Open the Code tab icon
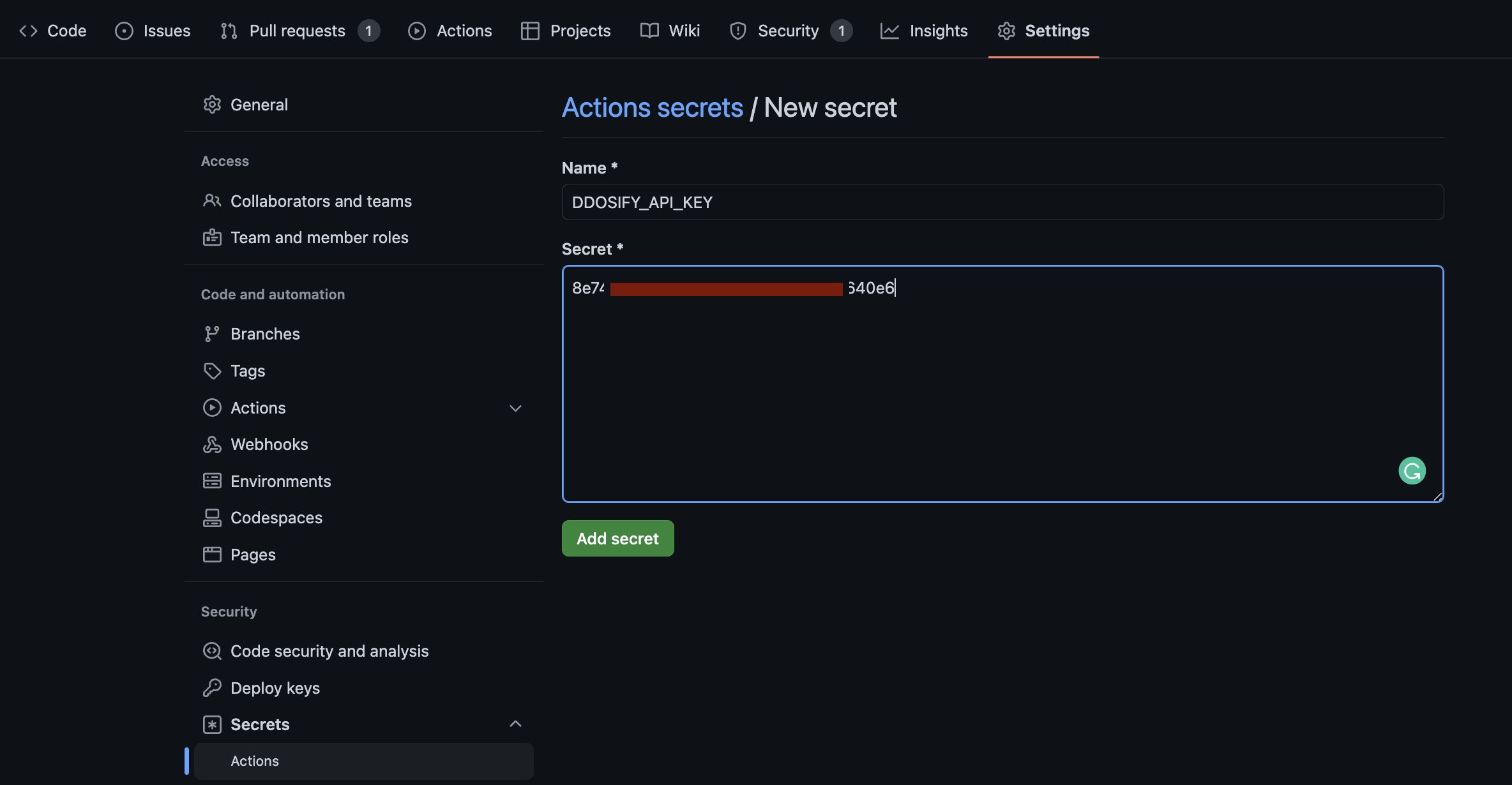 pyautogui.click(x=28, y=30)
